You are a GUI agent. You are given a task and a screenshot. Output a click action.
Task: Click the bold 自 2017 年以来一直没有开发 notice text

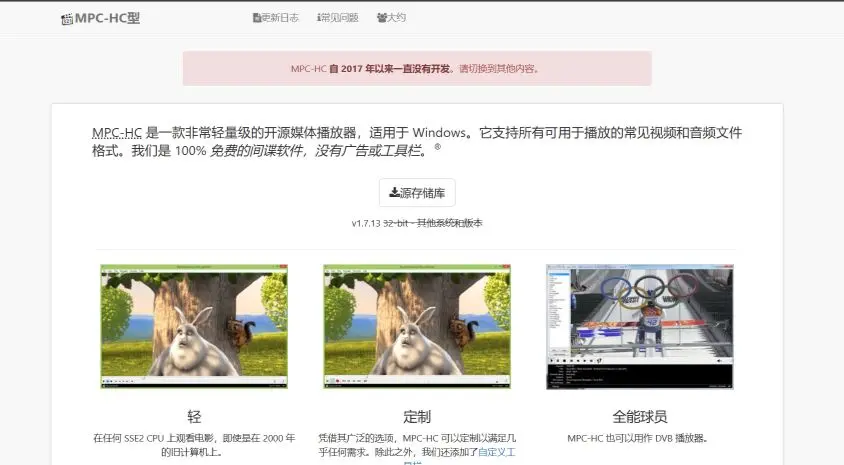pos(390,69)
